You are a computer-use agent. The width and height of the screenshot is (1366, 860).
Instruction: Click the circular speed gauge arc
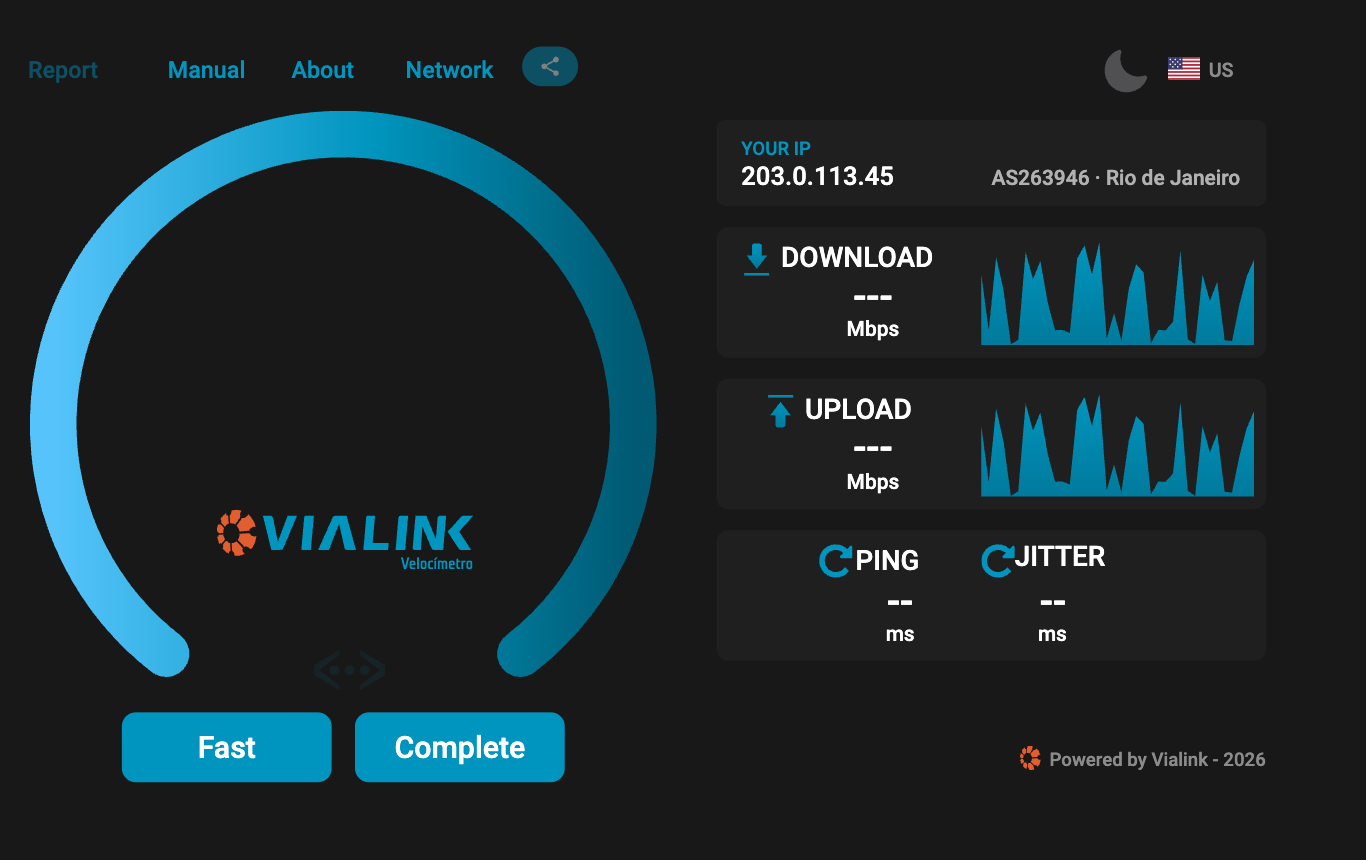[x=343, y=395]
